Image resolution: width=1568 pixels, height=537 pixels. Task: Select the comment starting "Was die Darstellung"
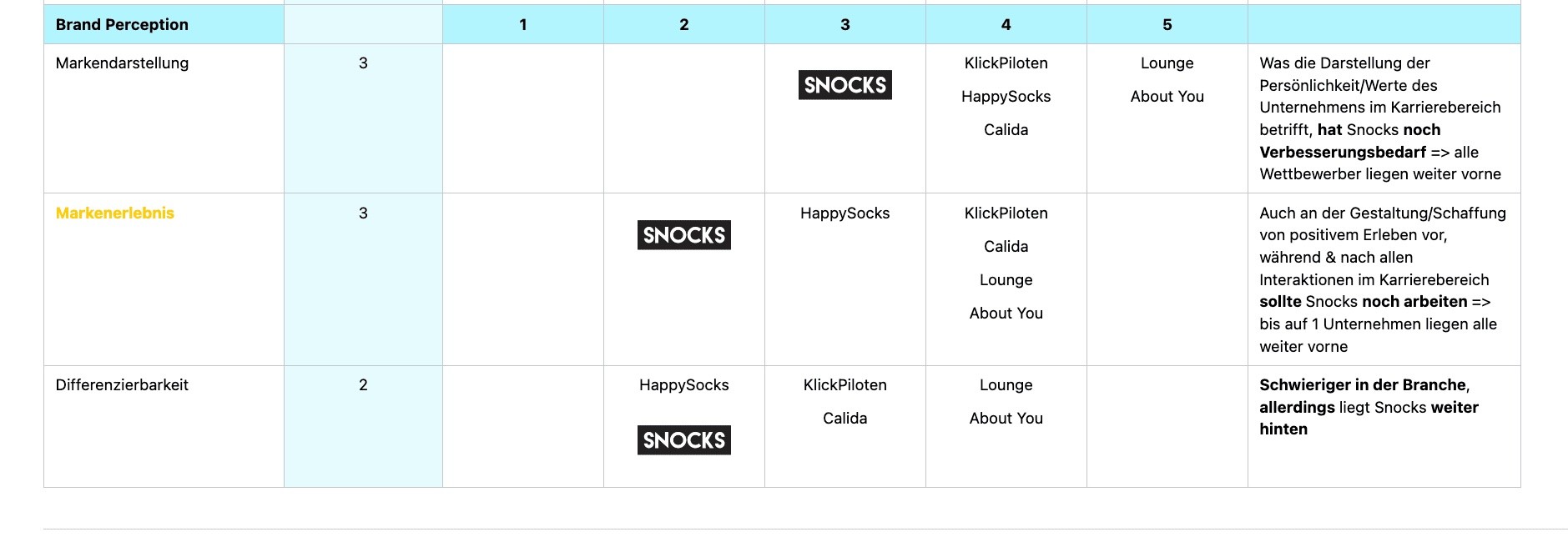[1379, 118]
